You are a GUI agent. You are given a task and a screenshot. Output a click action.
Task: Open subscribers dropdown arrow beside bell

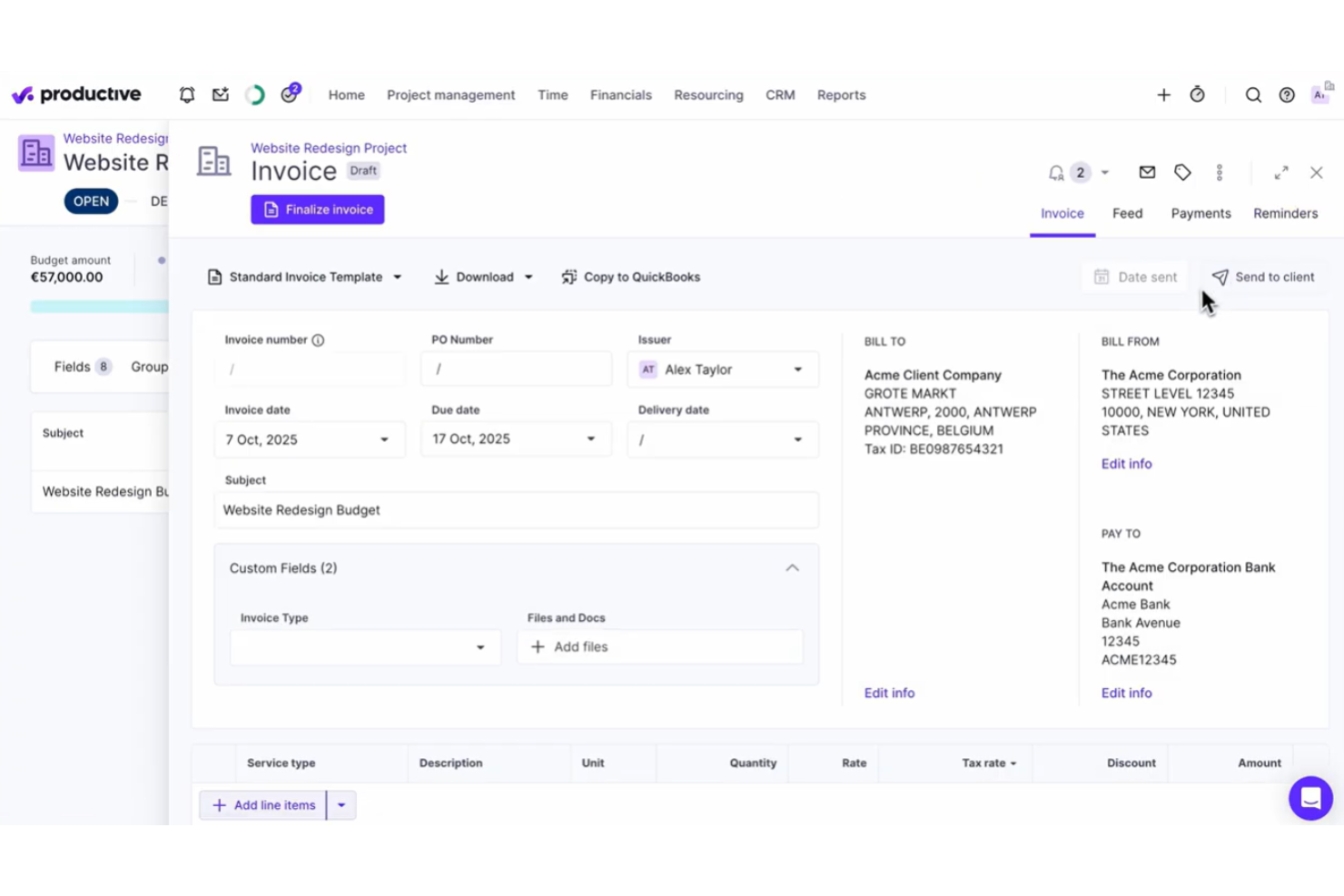click(1105, 172)
